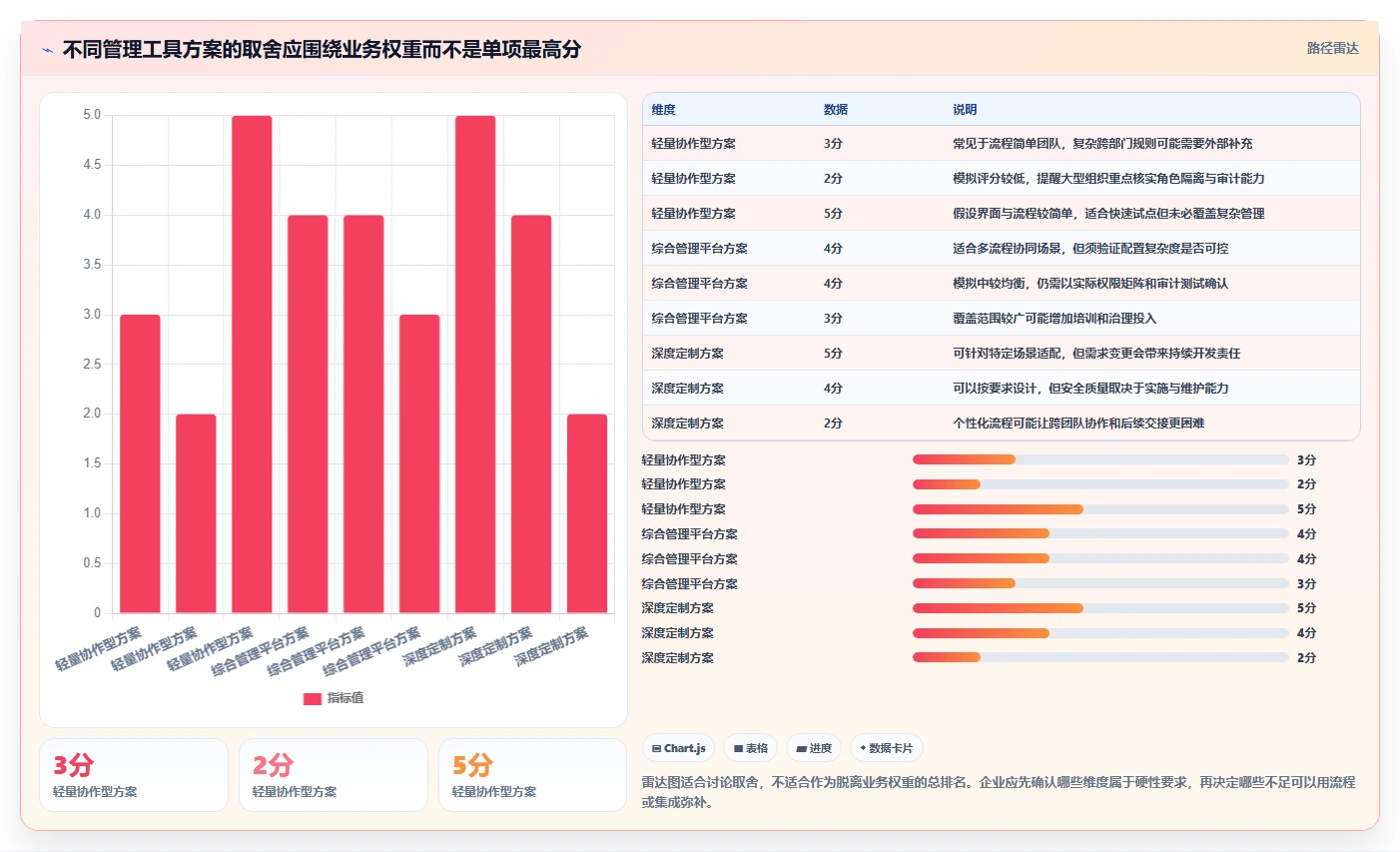Click the 路径雷达 label in header
1400x852 pixels.
[1333, 48]
